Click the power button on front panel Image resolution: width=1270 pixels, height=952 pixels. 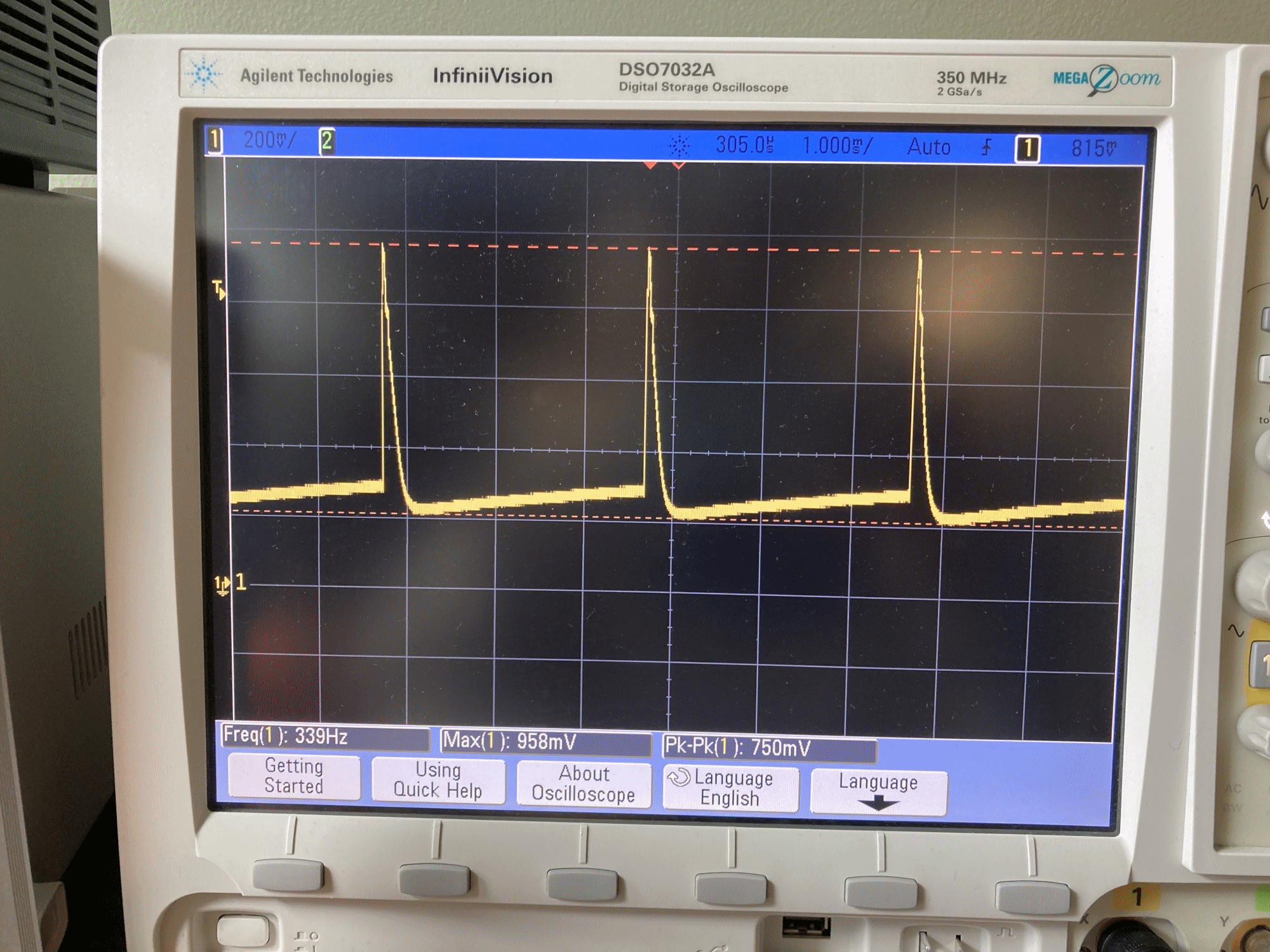coord(244,931)
